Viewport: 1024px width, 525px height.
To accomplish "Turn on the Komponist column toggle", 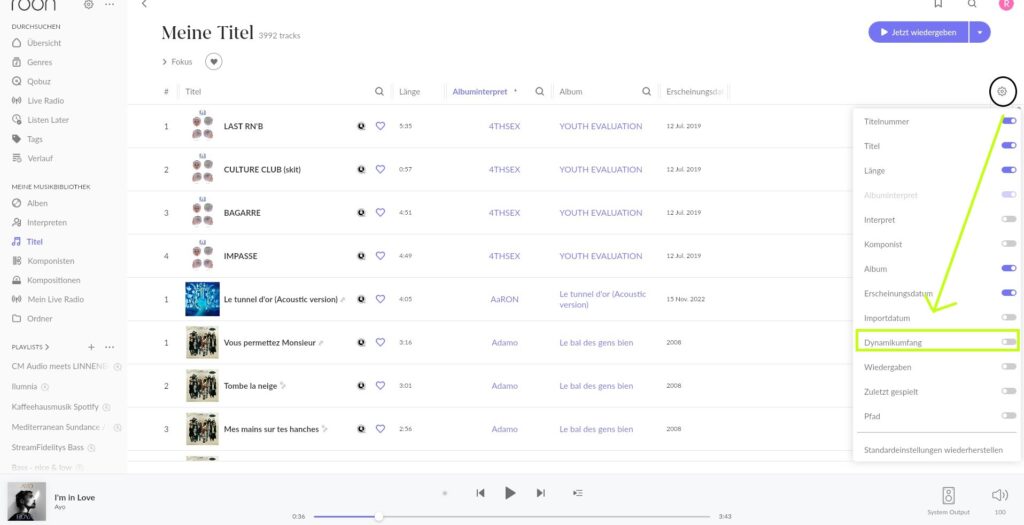I will 1008,244.
